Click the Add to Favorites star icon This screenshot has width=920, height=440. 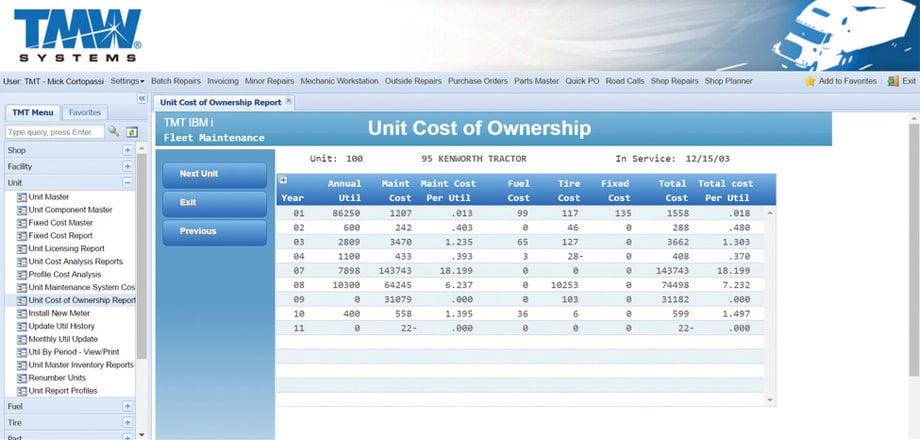810,81
